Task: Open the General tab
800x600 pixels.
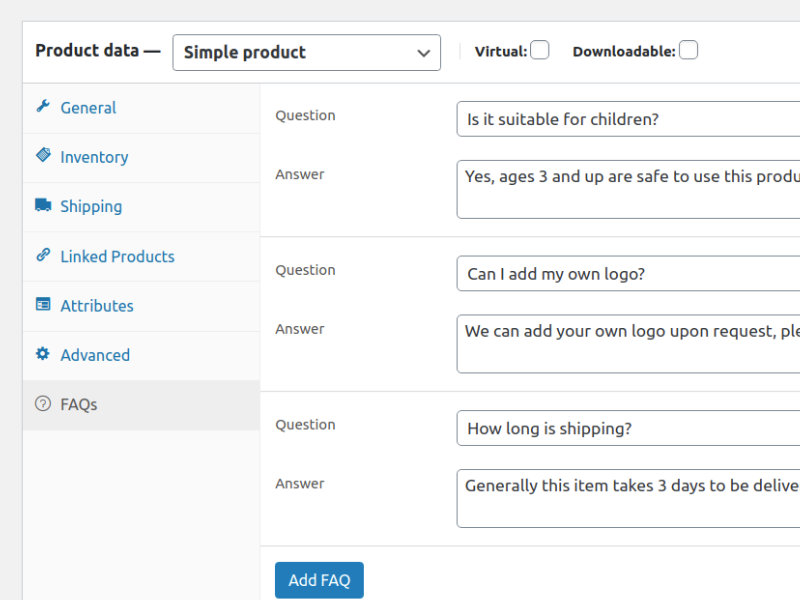Action: coord(141,108)
